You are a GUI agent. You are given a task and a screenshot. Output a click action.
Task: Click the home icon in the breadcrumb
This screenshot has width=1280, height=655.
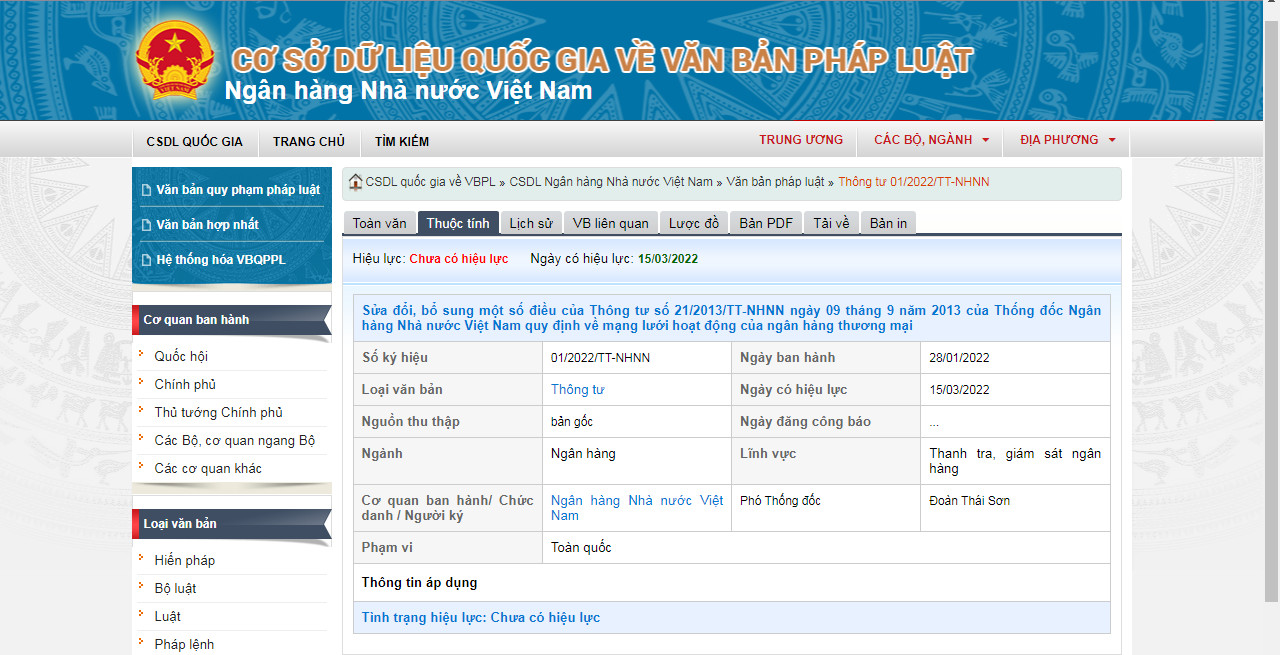pyautogui.click(x=355, y=182)
